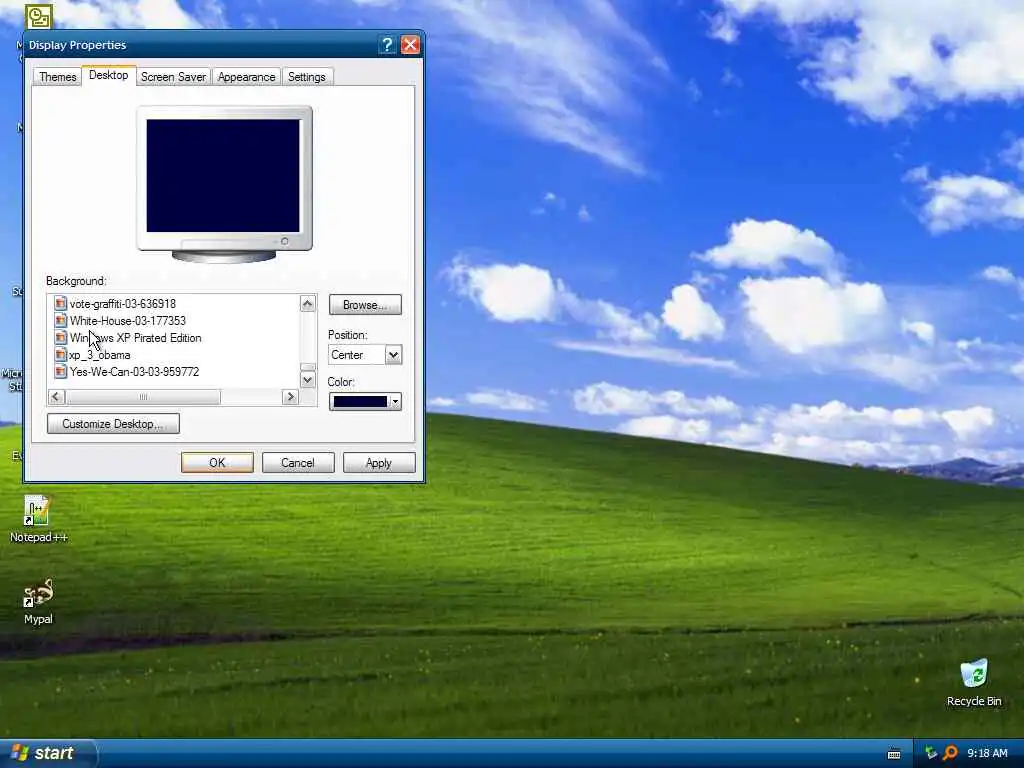
Task: Click the desktop icon above the dialog title
Action: coord(39,16)
